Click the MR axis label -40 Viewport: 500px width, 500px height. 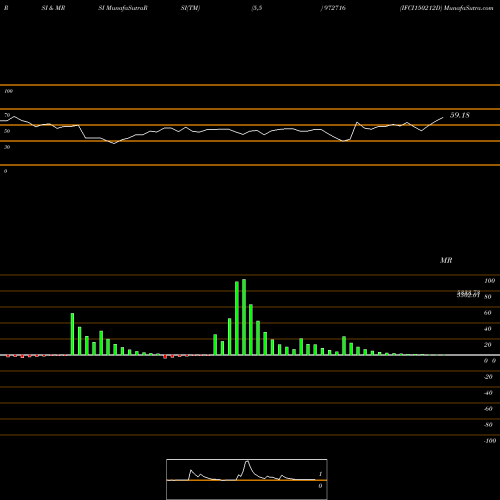click(488, 393)
